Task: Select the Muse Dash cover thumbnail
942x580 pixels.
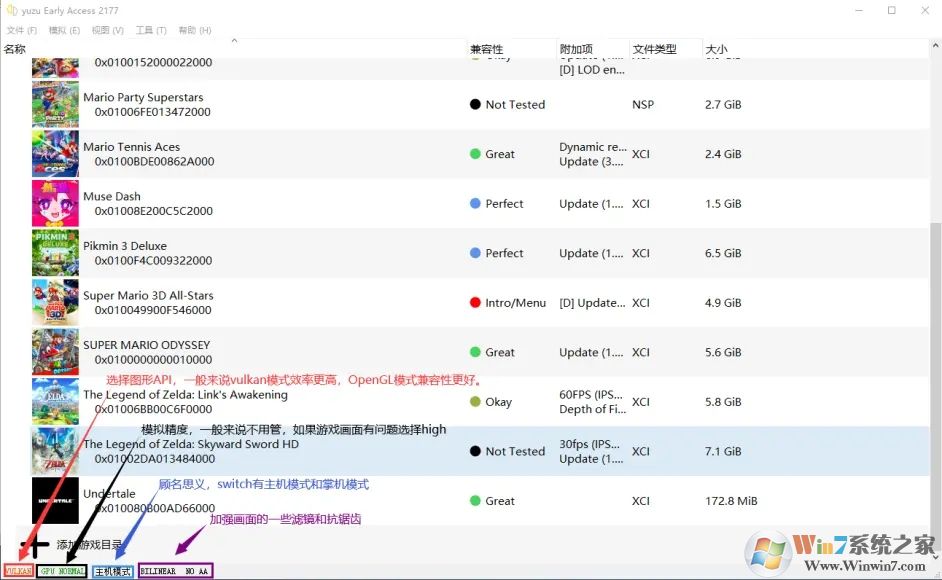Action: coord(55,203)
